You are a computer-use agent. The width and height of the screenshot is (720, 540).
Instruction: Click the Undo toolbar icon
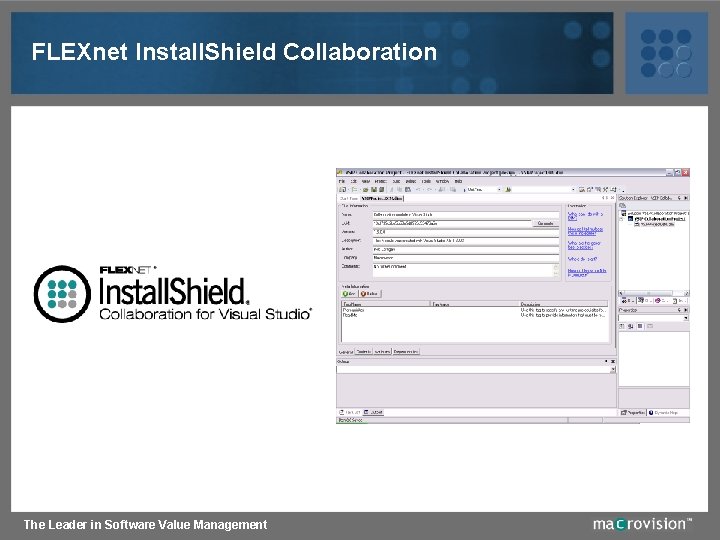click(418, 190)
